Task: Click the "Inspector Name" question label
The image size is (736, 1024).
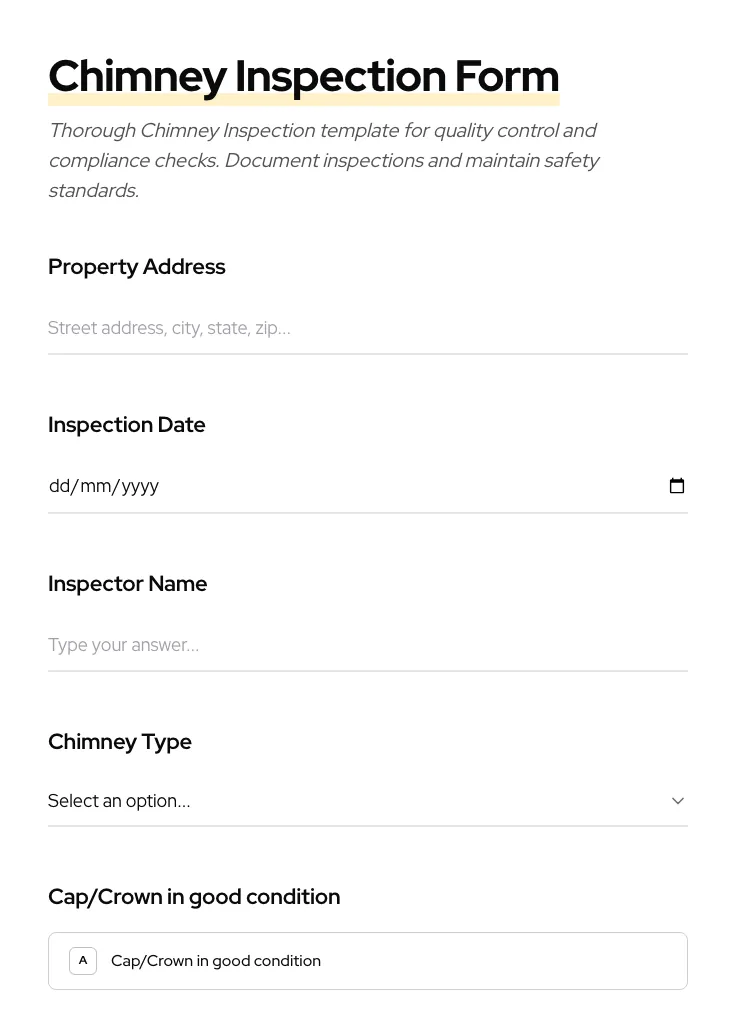Action: pyautogui.click(x=128, y=584)
